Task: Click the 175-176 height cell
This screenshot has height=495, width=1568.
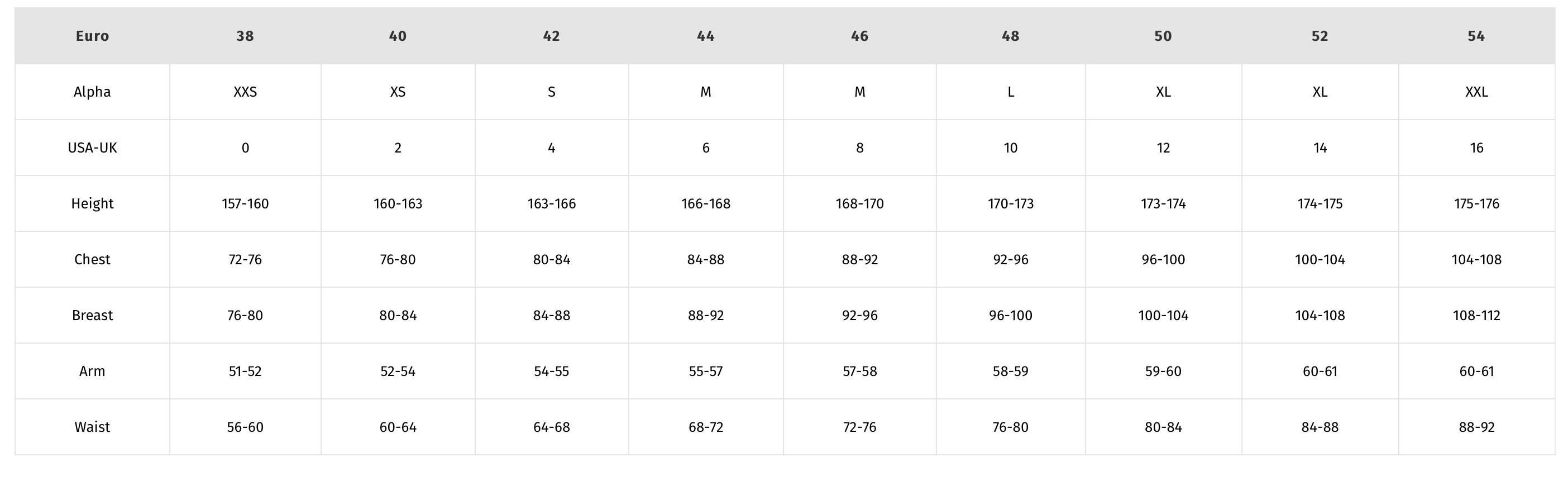Action: (x=1476, y=203)
